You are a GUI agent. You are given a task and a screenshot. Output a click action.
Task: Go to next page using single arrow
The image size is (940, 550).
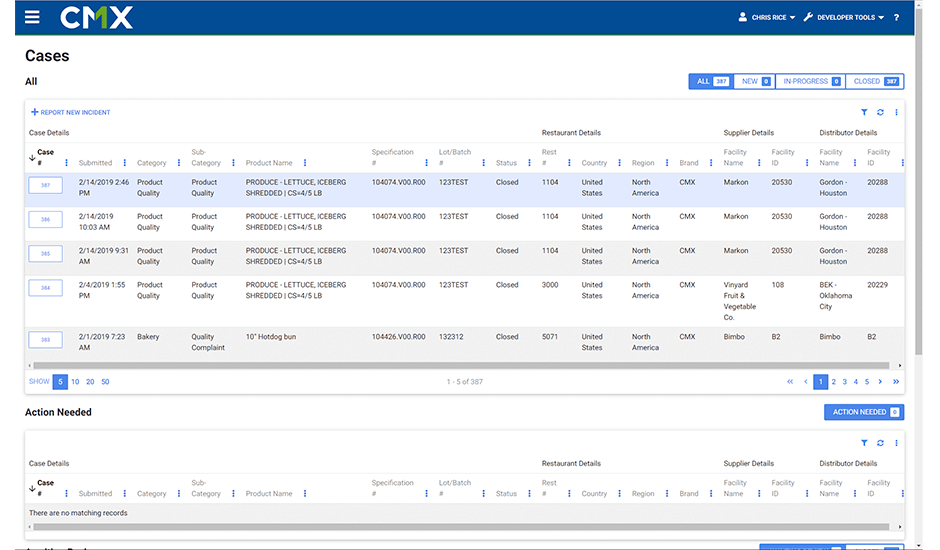click(x=881, y=382)
